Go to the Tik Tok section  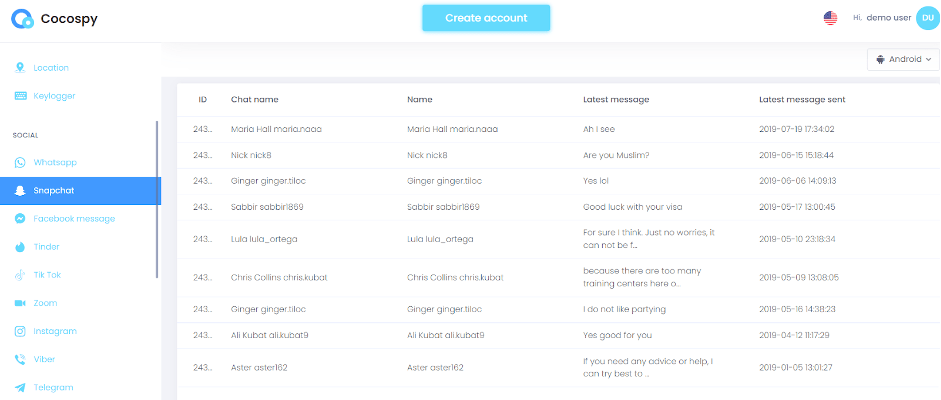(47, 275)
